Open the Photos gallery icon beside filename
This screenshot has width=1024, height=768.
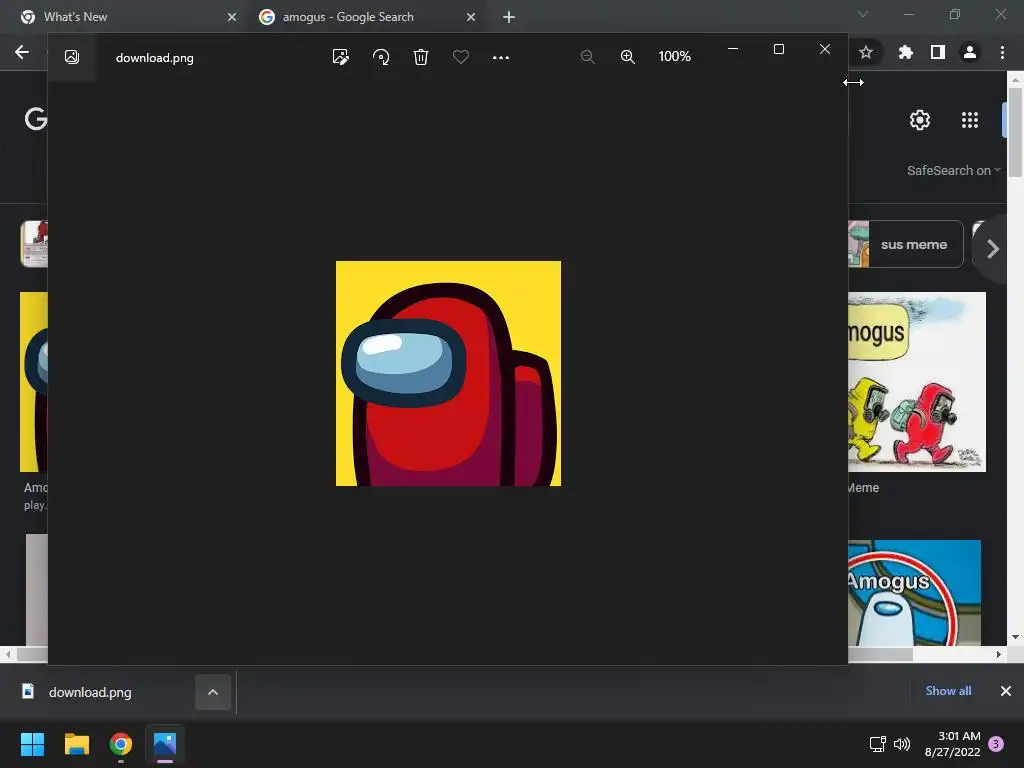tap(72, 57)
